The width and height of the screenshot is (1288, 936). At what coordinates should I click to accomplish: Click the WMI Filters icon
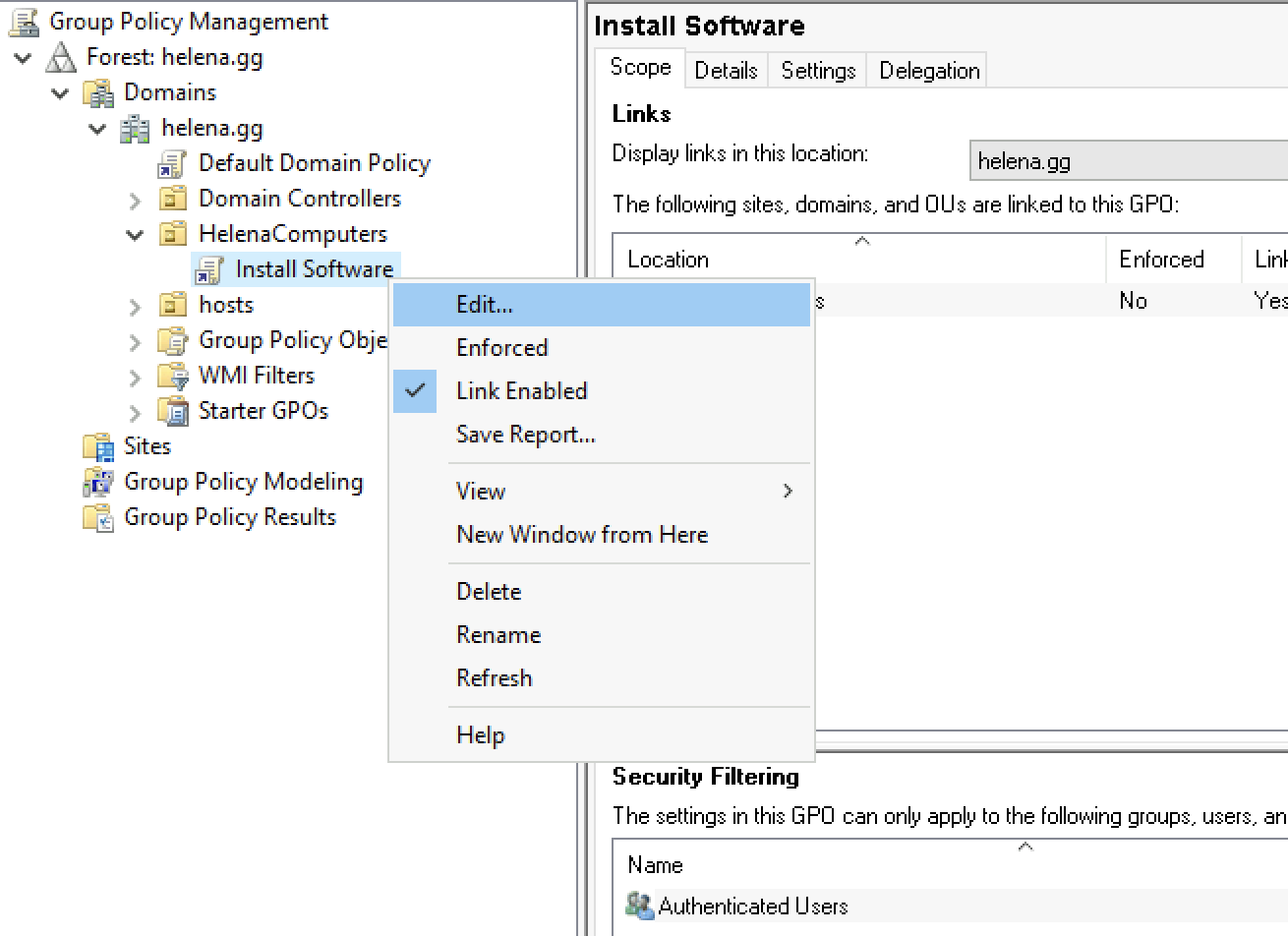[173, 377]
